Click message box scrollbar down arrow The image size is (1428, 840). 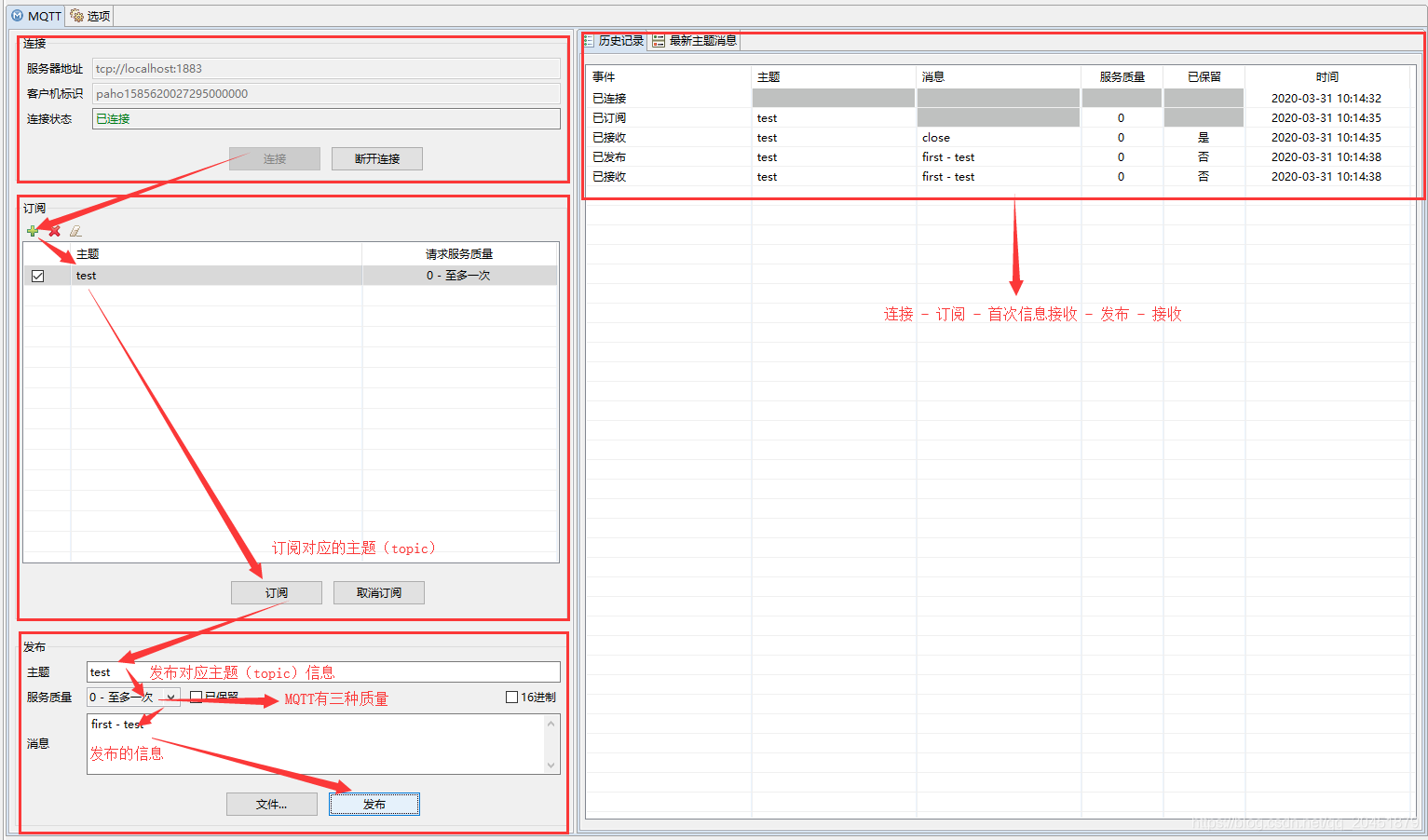(x=551, y=765)
